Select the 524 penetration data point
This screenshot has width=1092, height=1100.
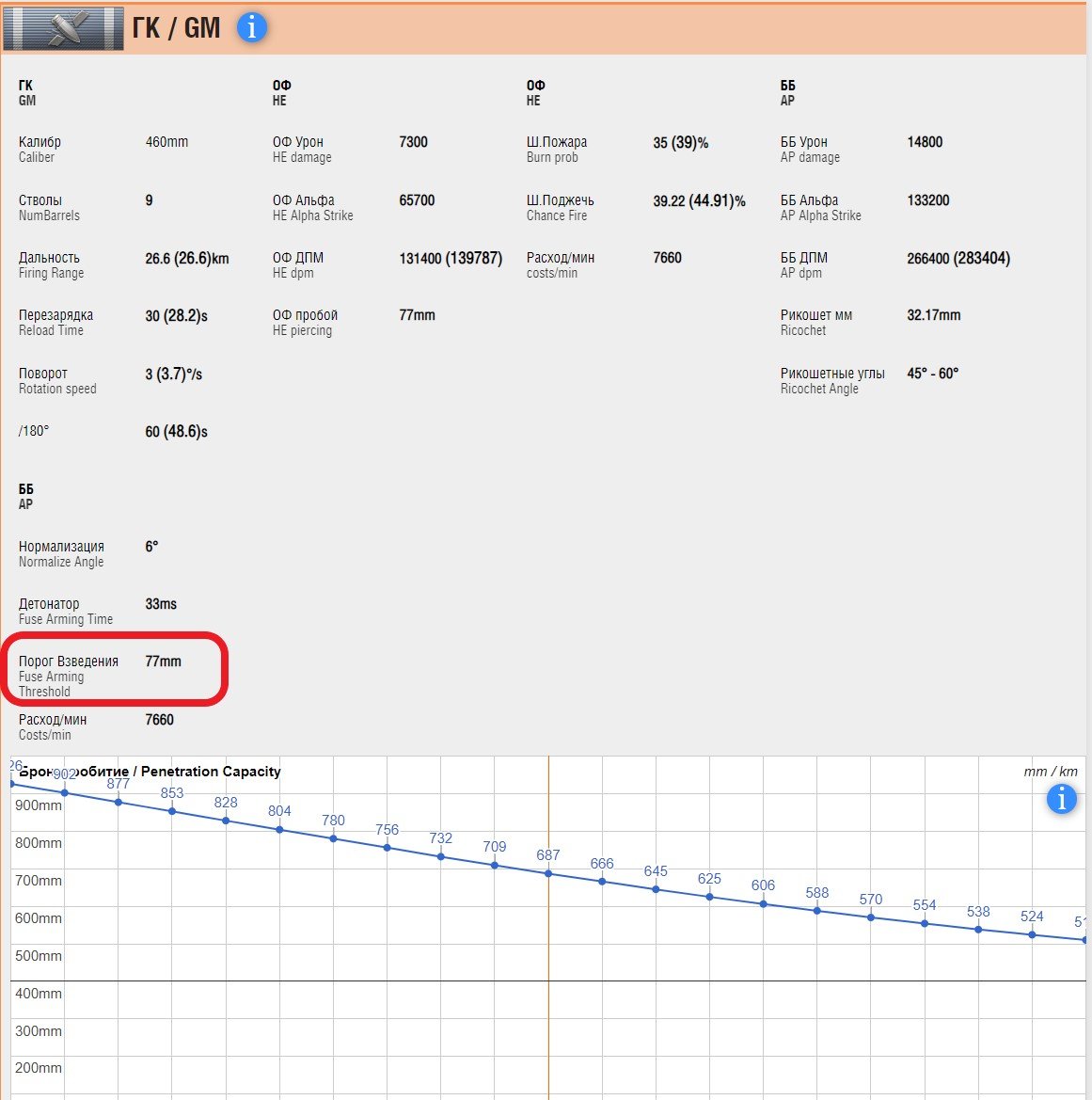1032,934
